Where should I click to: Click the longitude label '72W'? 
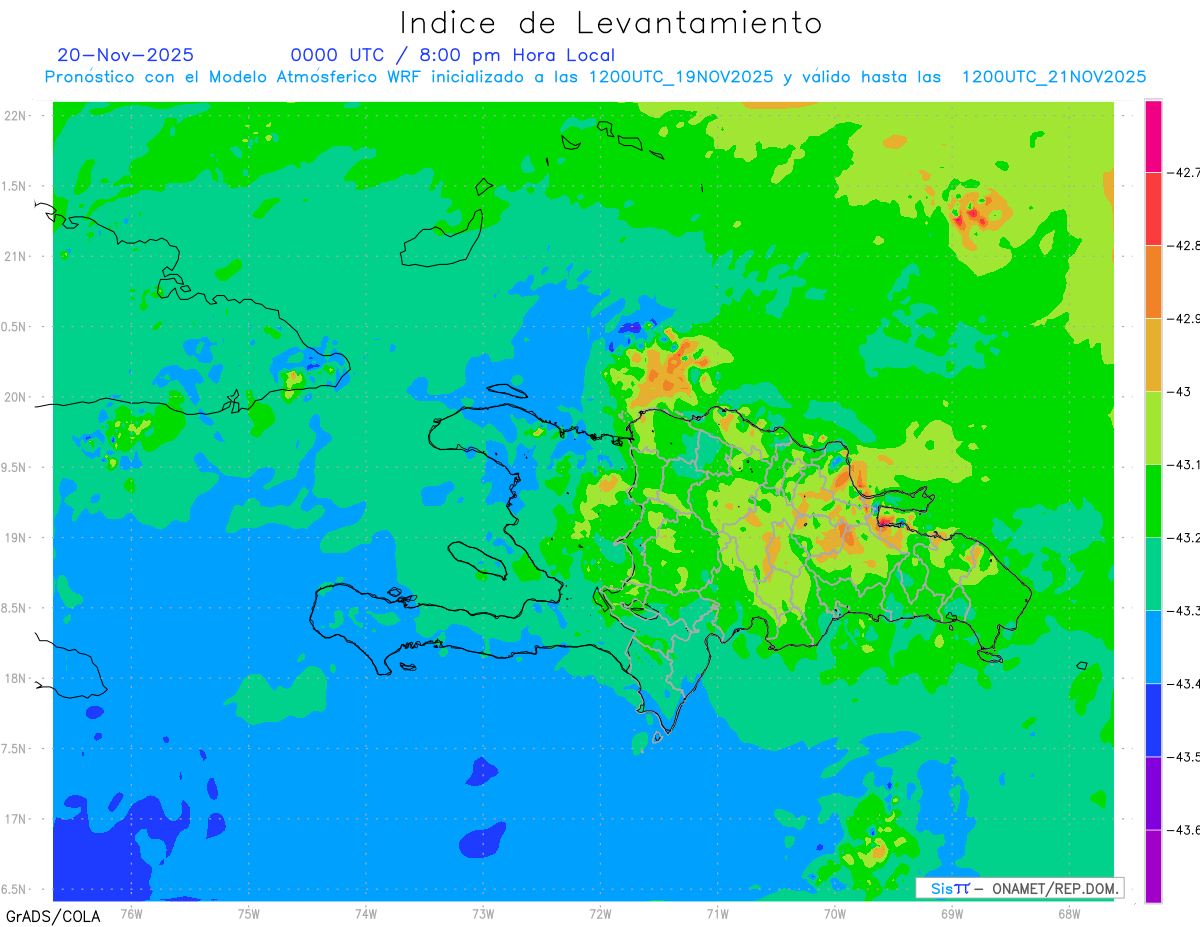(x=601, y=913)
